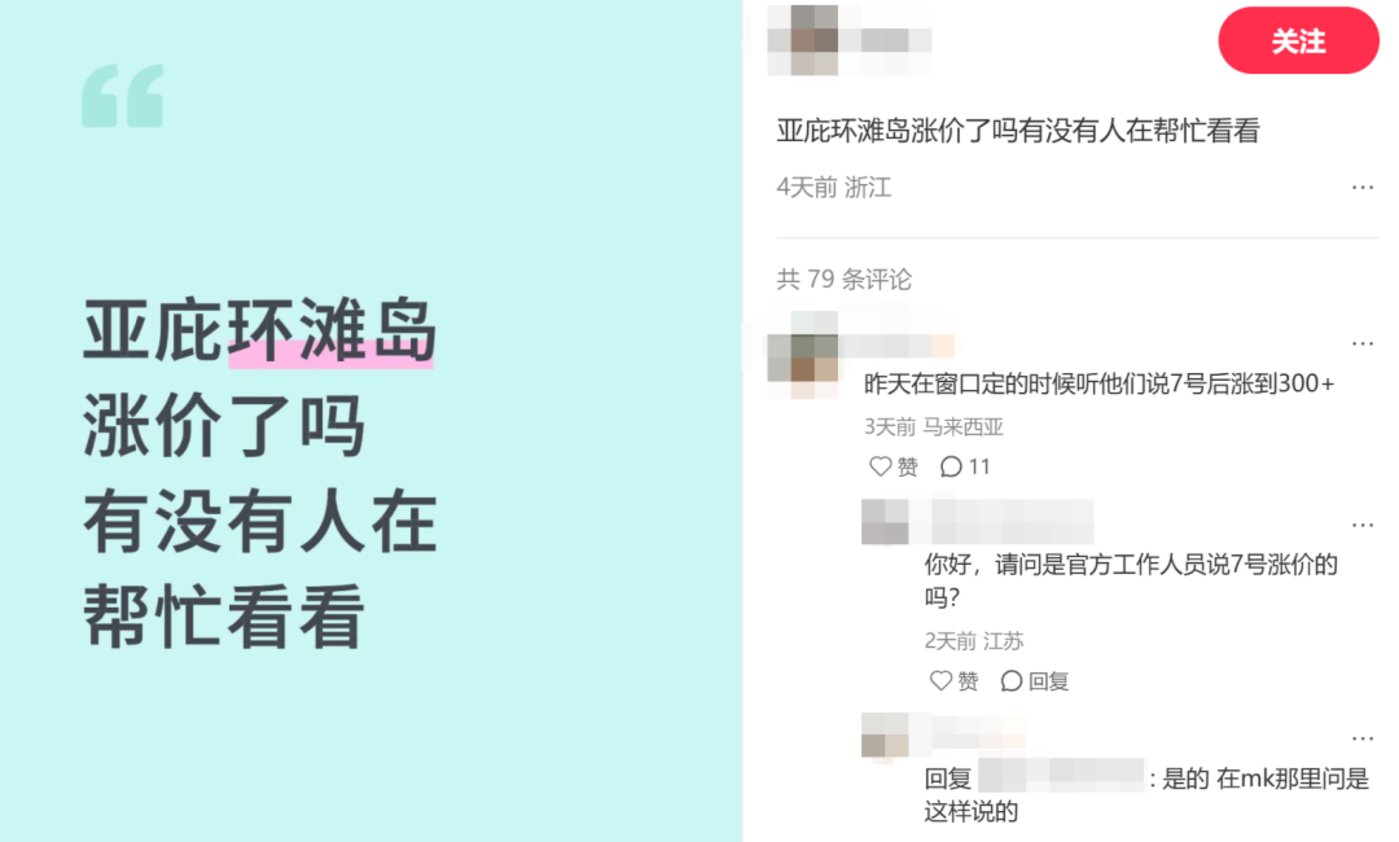Click the 共 79 条评论 header
The image size is (1399, 842).
pos(844,279)
